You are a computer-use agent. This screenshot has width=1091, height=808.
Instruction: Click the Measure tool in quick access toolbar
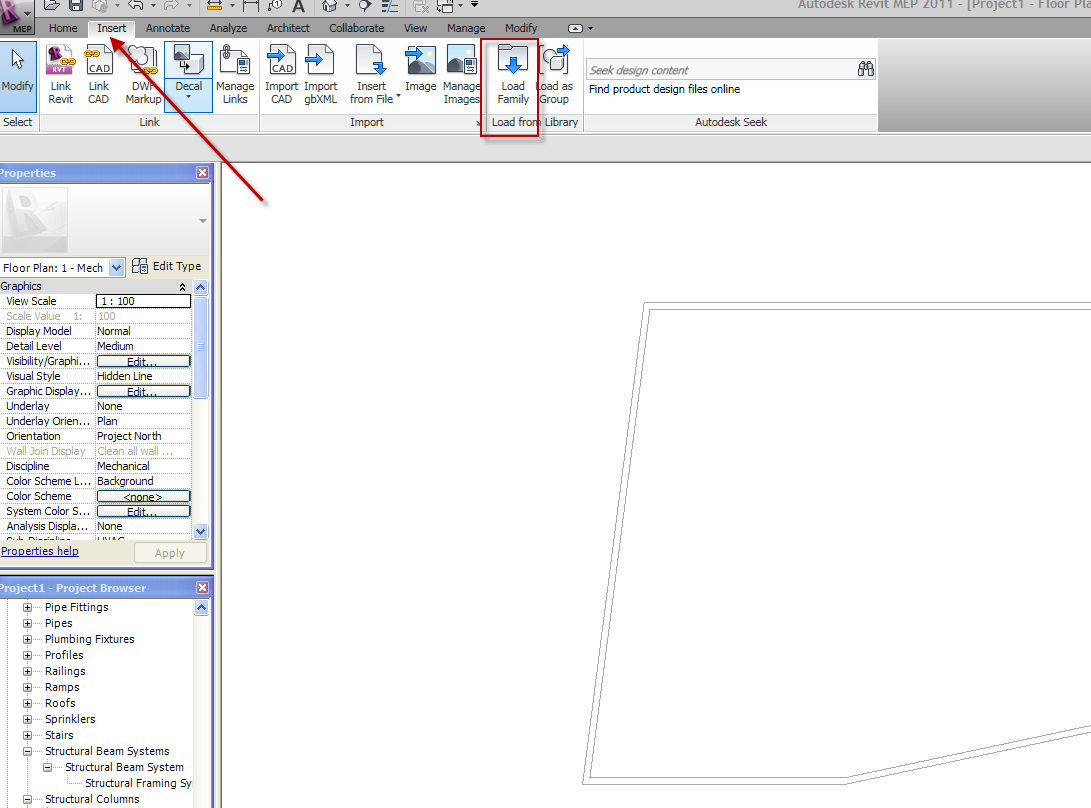click(214, 6)
